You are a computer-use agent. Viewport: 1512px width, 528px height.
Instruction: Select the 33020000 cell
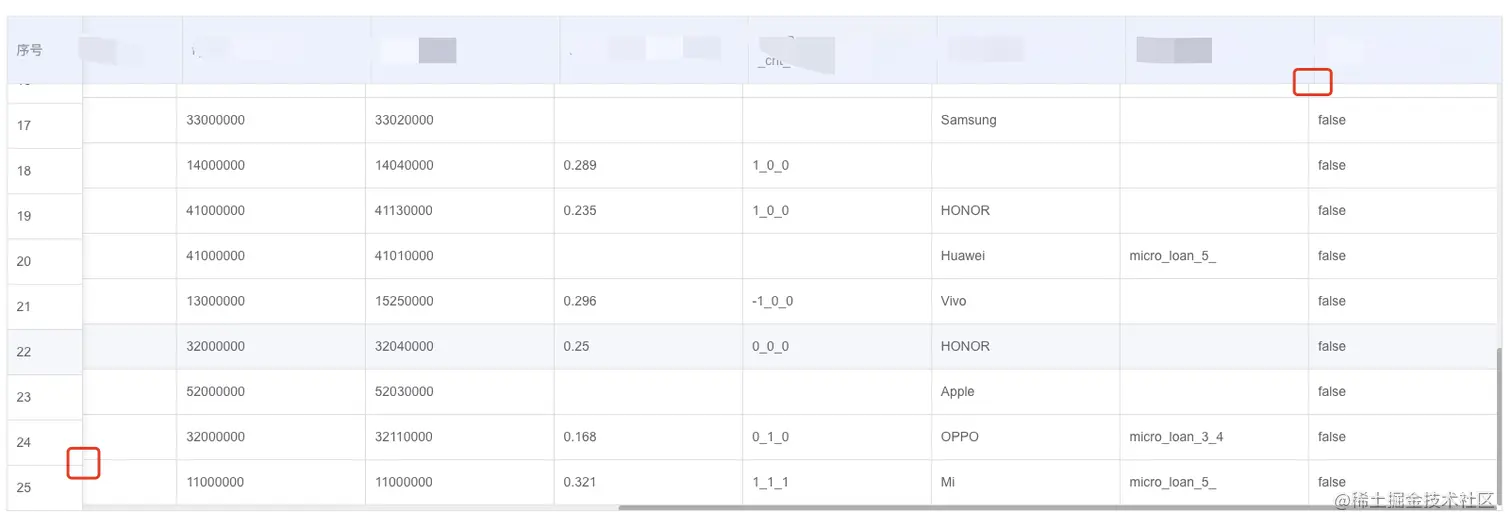pos(404,120)
